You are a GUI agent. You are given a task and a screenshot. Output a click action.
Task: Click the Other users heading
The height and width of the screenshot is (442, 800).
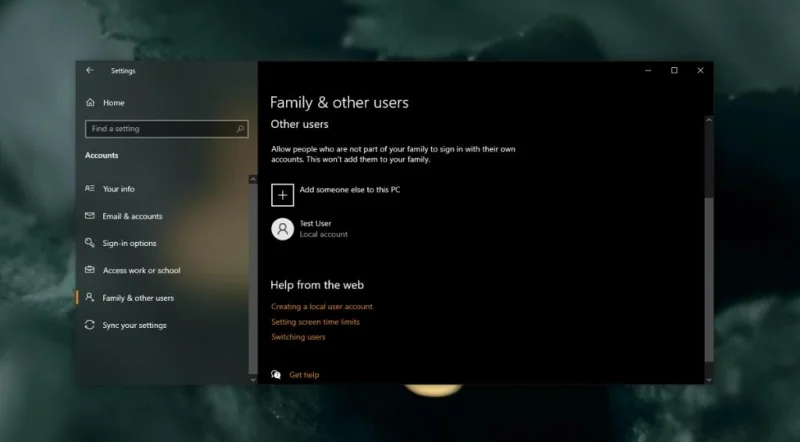click(299, 124)
